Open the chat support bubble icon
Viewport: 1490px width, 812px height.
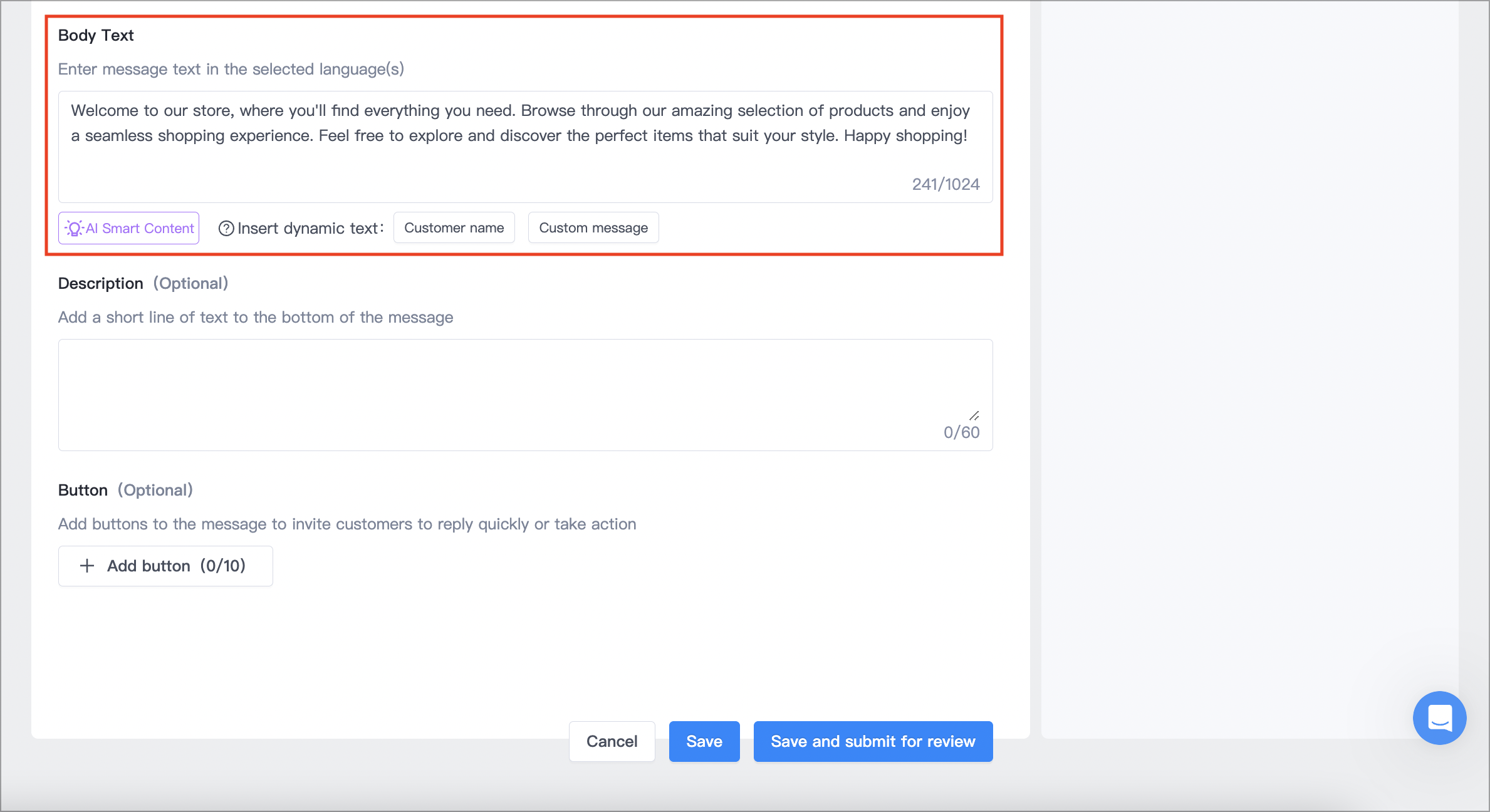click(x=1439, y=717)
